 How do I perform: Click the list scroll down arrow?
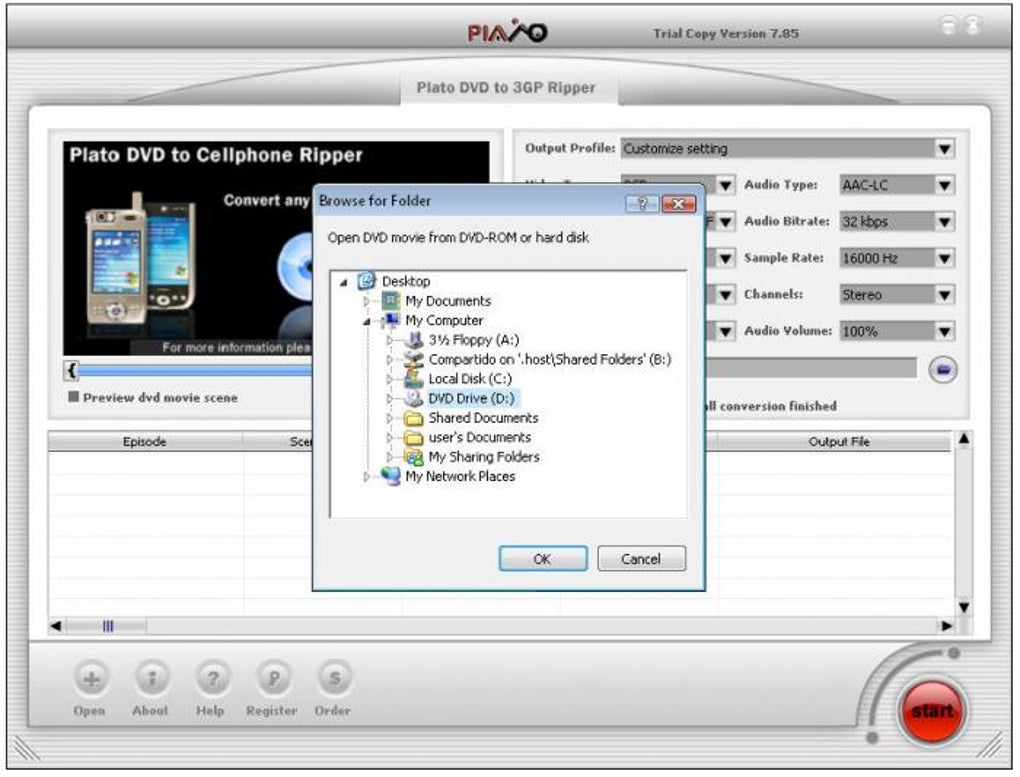point(964,607)
